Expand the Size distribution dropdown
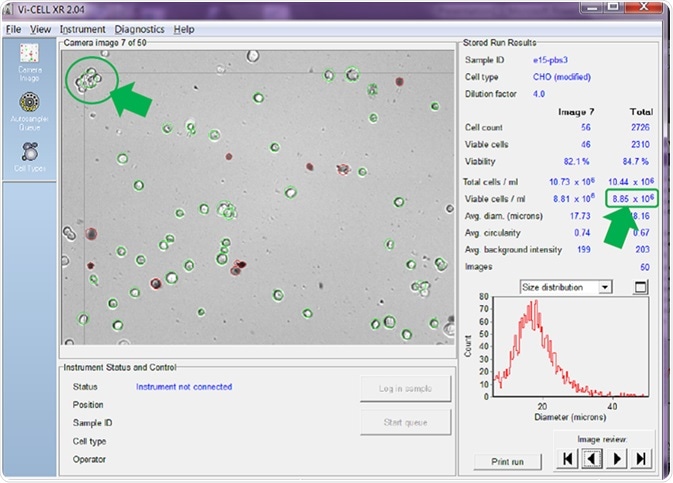The height and width of the screenshot is (483, 673). 603,287
